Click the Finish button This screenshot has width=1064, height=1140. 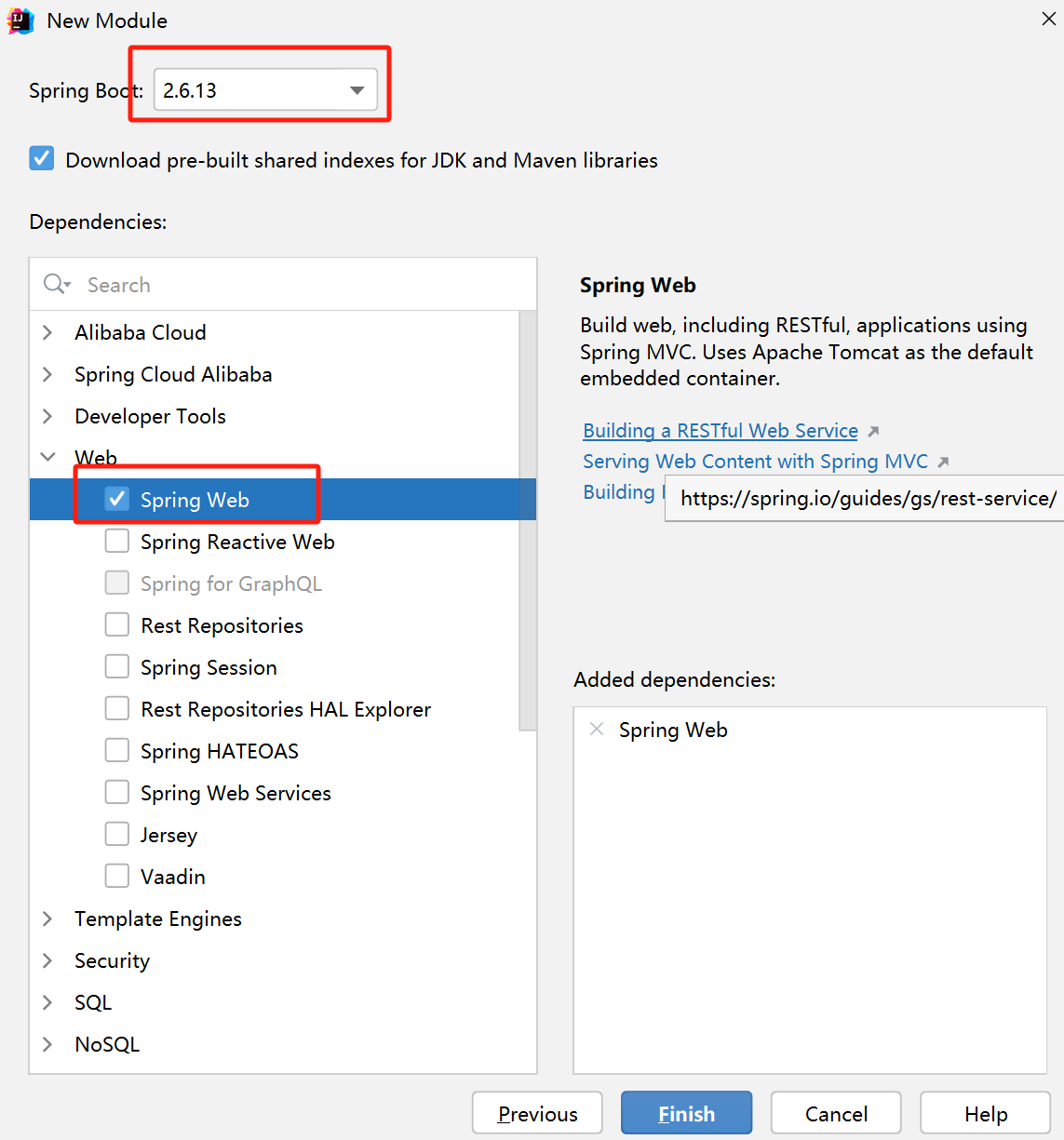686,1113
